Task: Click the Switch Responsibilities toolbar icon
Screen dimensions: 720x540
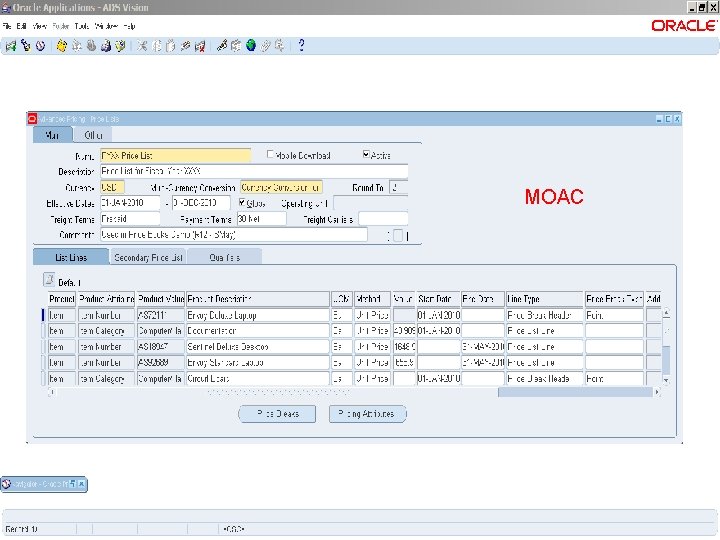Action: [91, 46]
